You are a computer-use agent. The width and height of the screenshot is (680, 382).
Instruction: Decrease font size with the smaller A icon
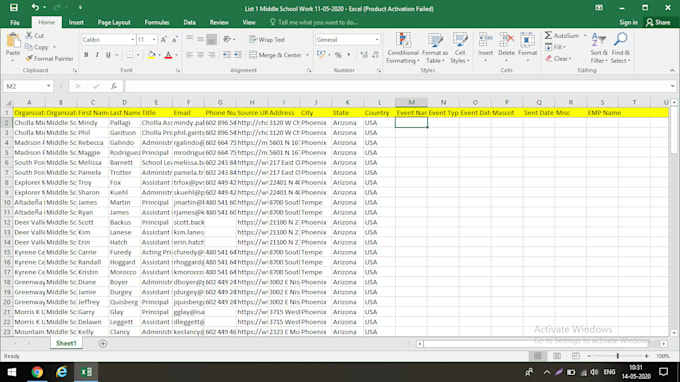point(175,39)
